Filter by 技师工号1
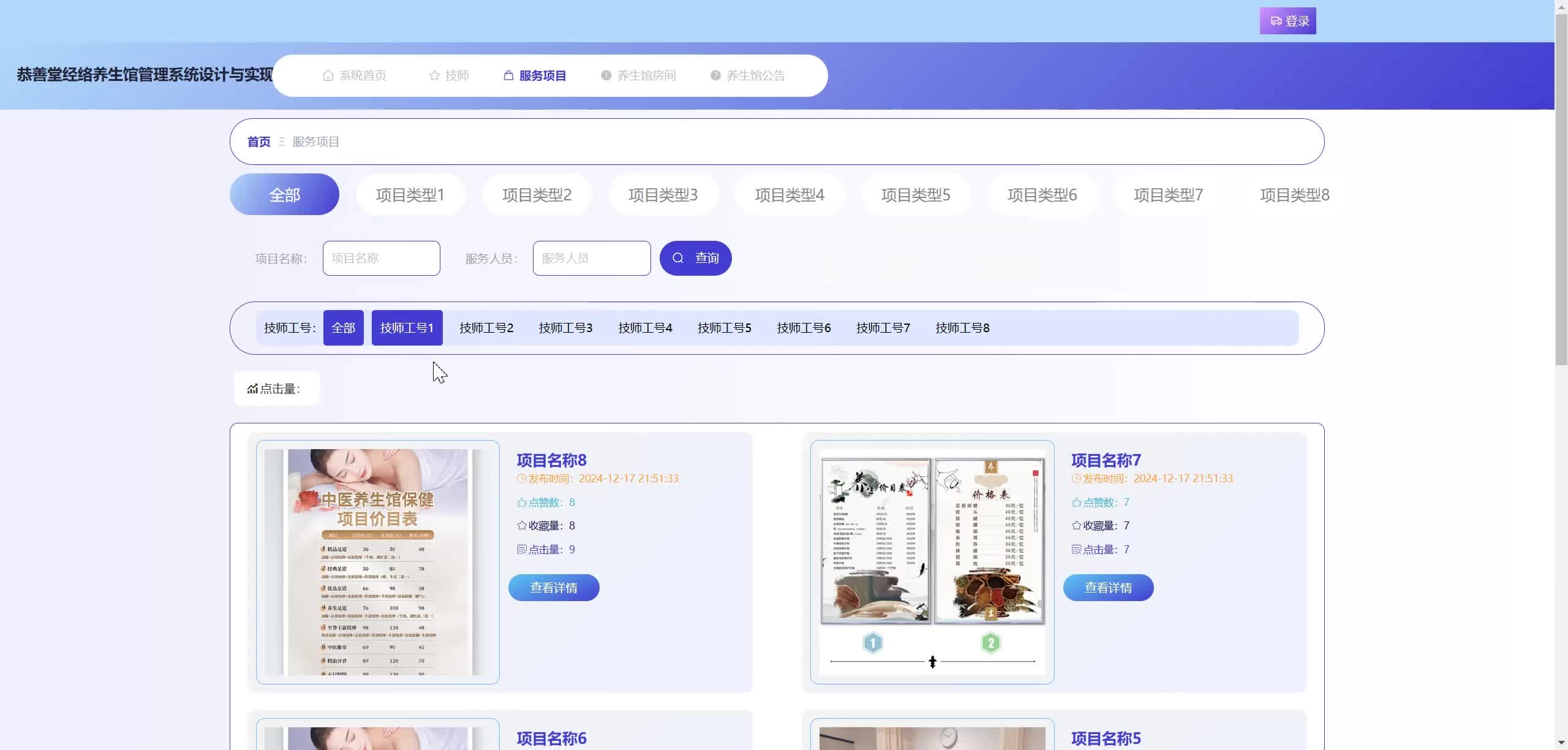The image size is (1568, 750). 407,328
